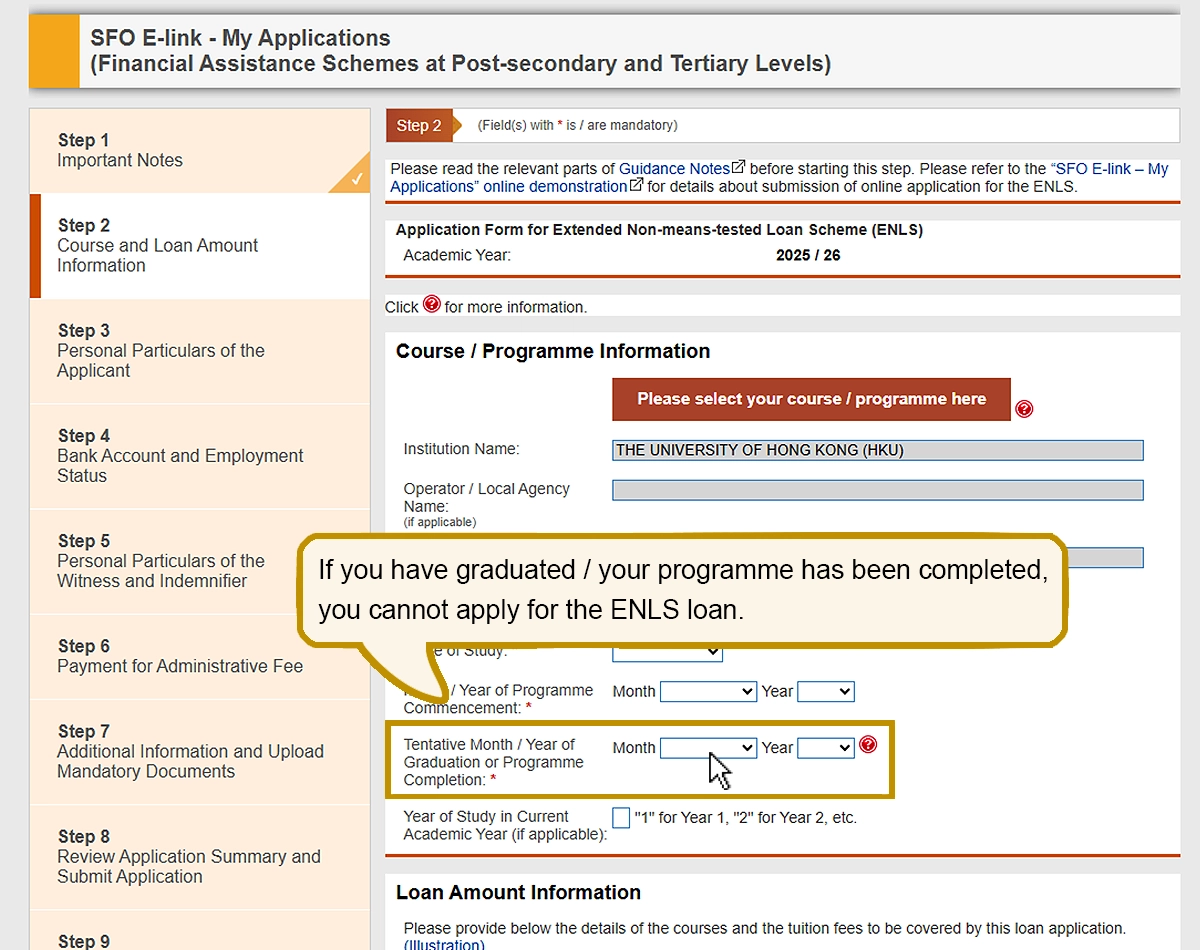The width and height of the screenshot is (1200, 950).
Task: Click the red question mark after 'Click'
Action: tap(432, 304)
